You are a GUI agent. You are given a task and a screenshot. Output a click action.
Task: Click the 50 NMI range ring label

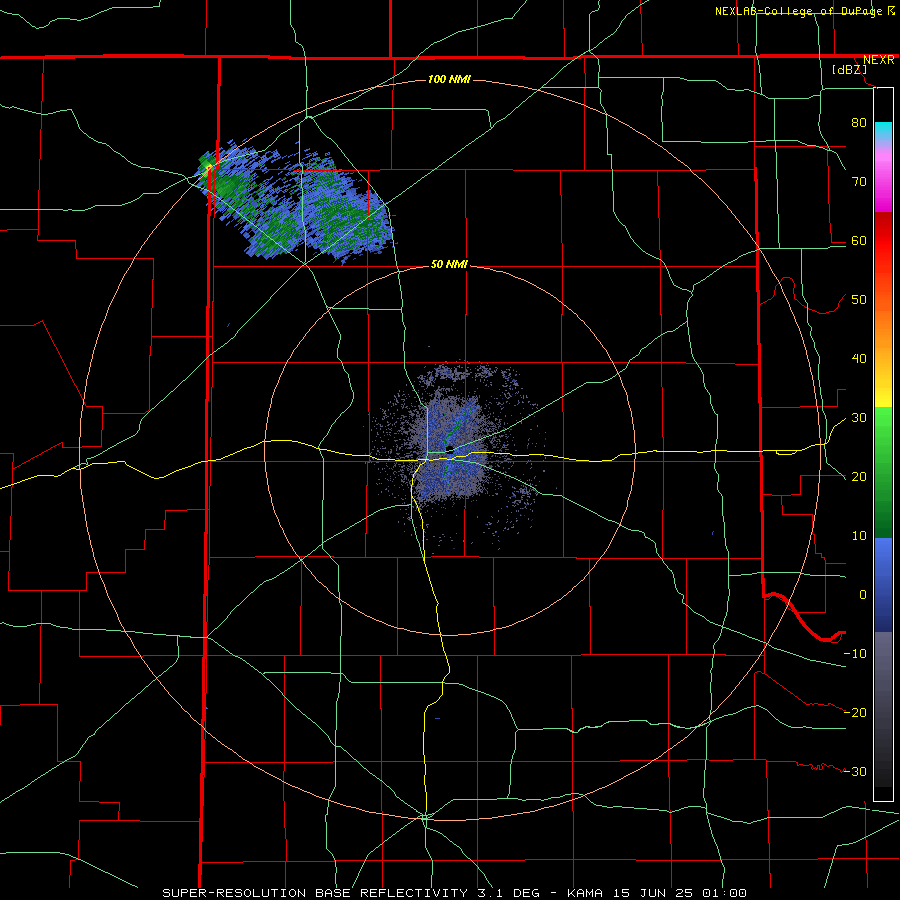pos(449,265)
